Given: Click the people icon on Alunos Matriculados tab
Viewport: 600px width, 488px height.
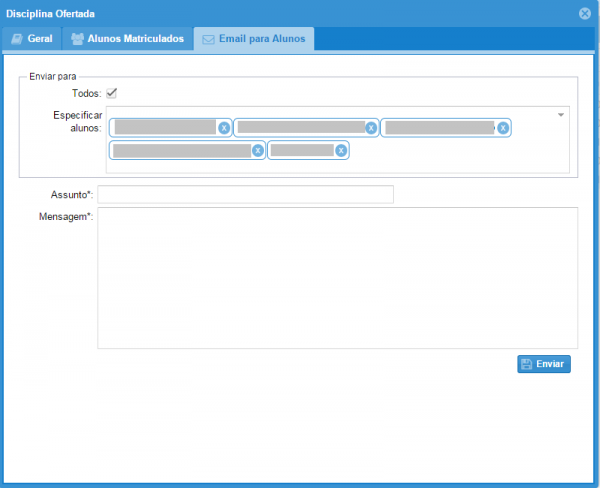Looking at the screenshot, I should coord(77,39).
